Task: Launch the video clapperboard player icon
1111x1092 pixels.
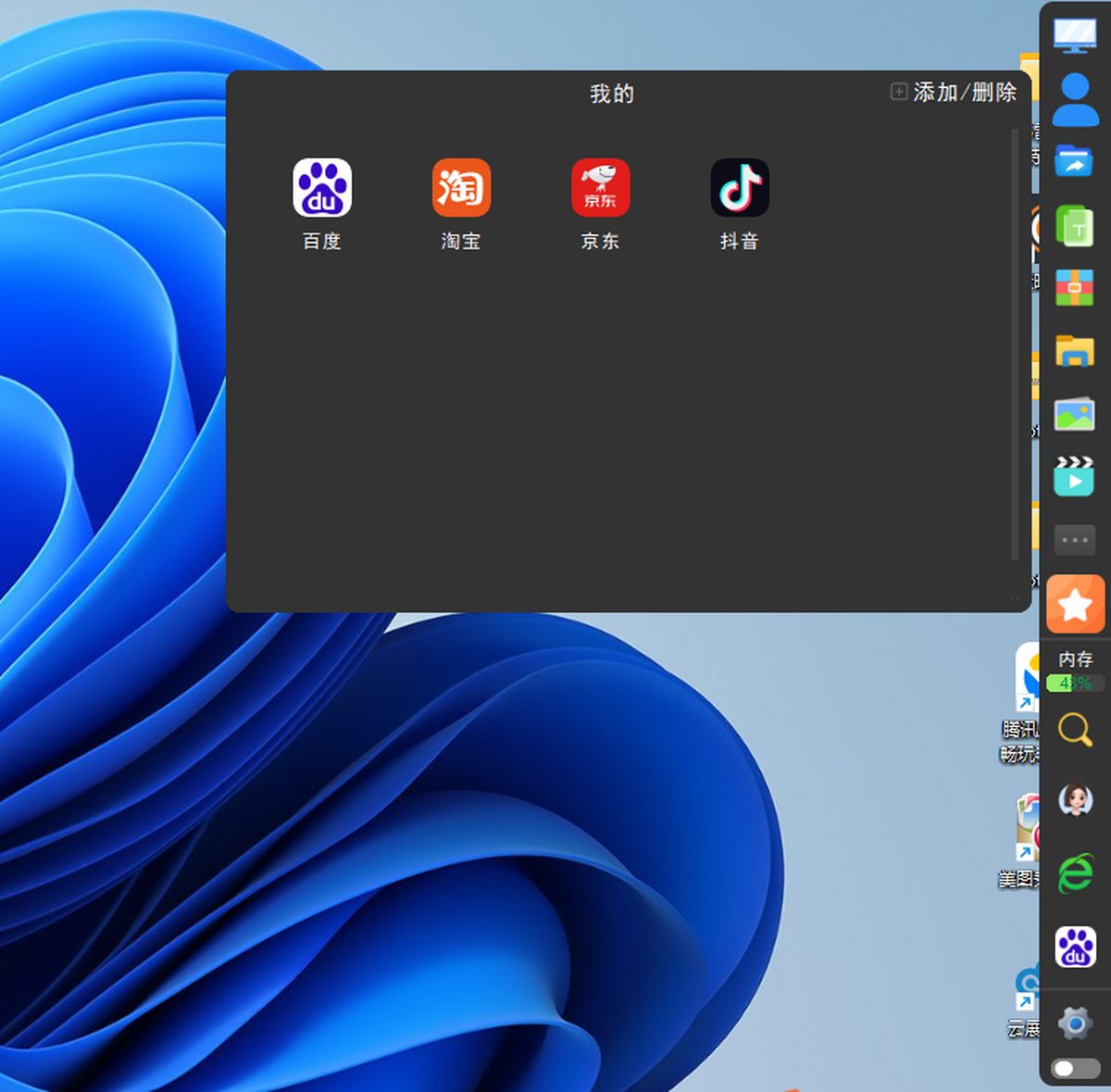Action: click(x=1075, y=476)
